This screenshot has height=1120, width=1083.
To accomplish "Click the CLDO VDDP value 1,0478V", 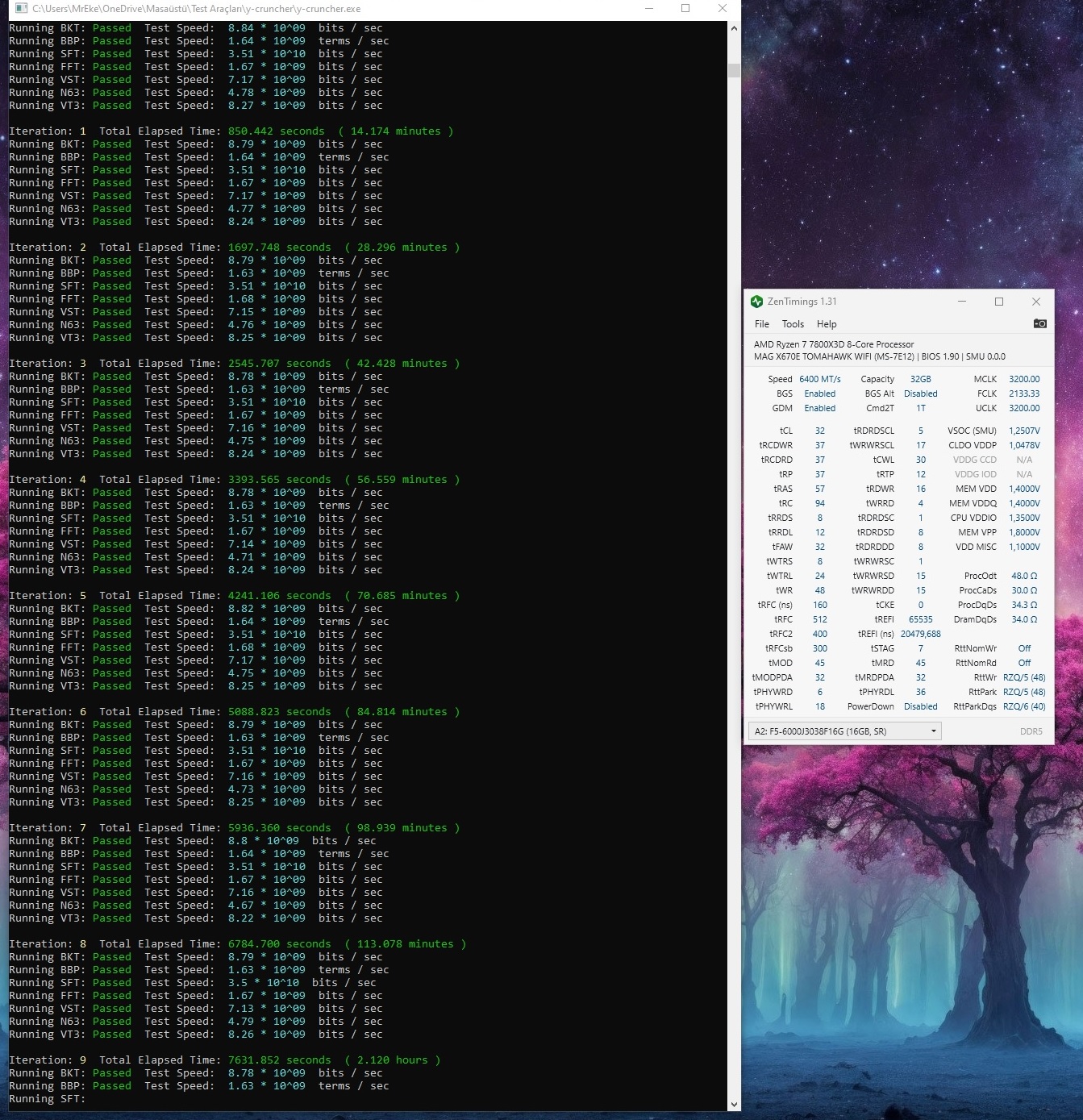I will tap(1024, 445).
